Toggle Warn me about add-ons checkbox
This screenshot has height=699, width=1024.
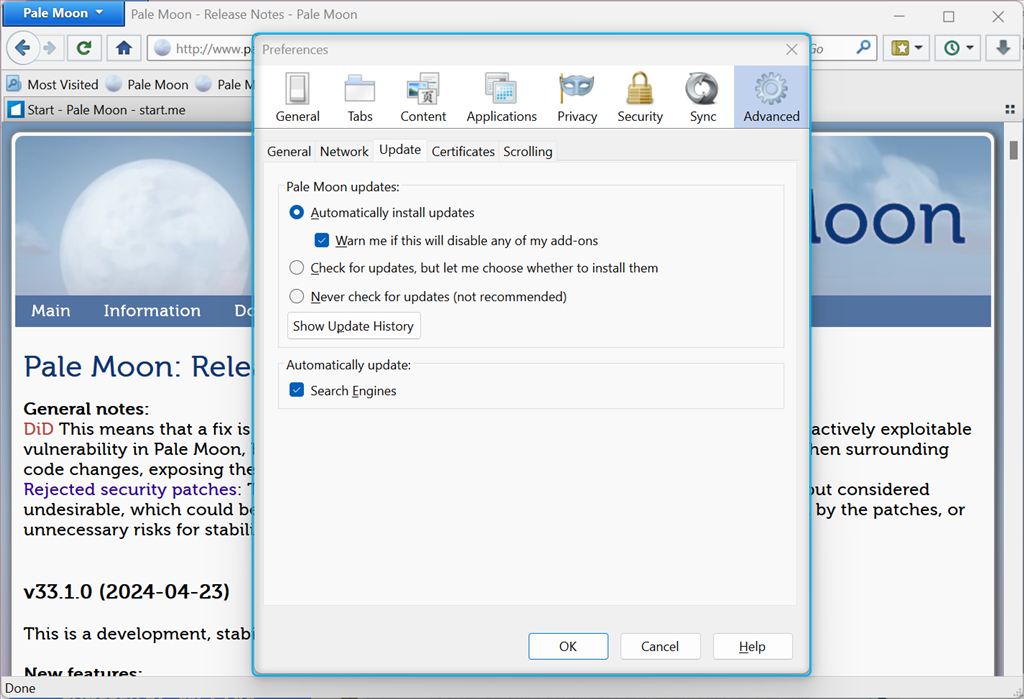321,240
